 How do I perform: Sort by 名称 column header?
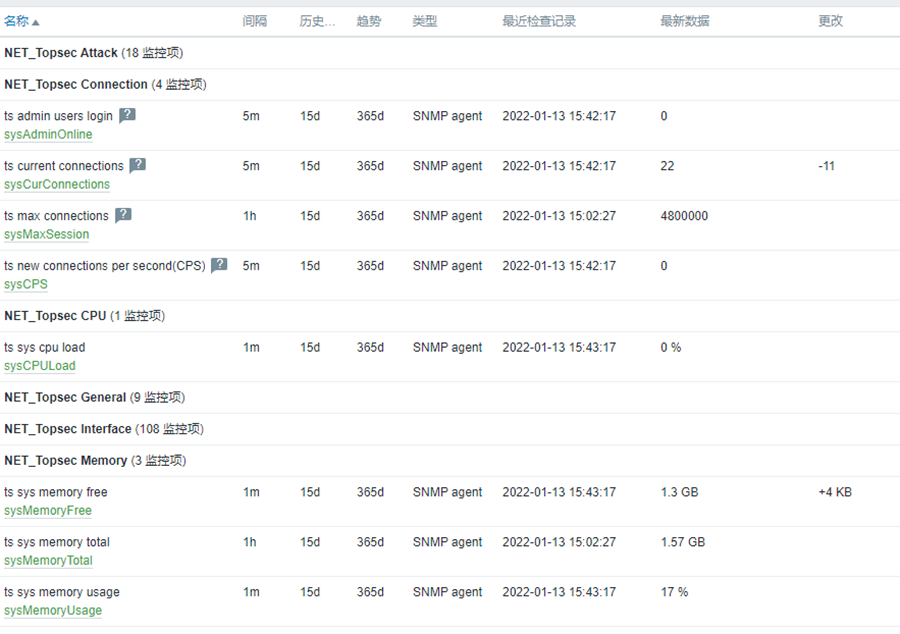[x=21, y=21]
